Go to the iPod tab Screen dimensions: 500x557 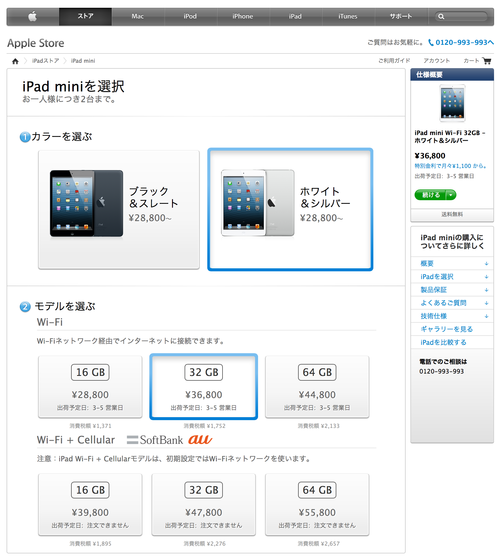[190, 16]
